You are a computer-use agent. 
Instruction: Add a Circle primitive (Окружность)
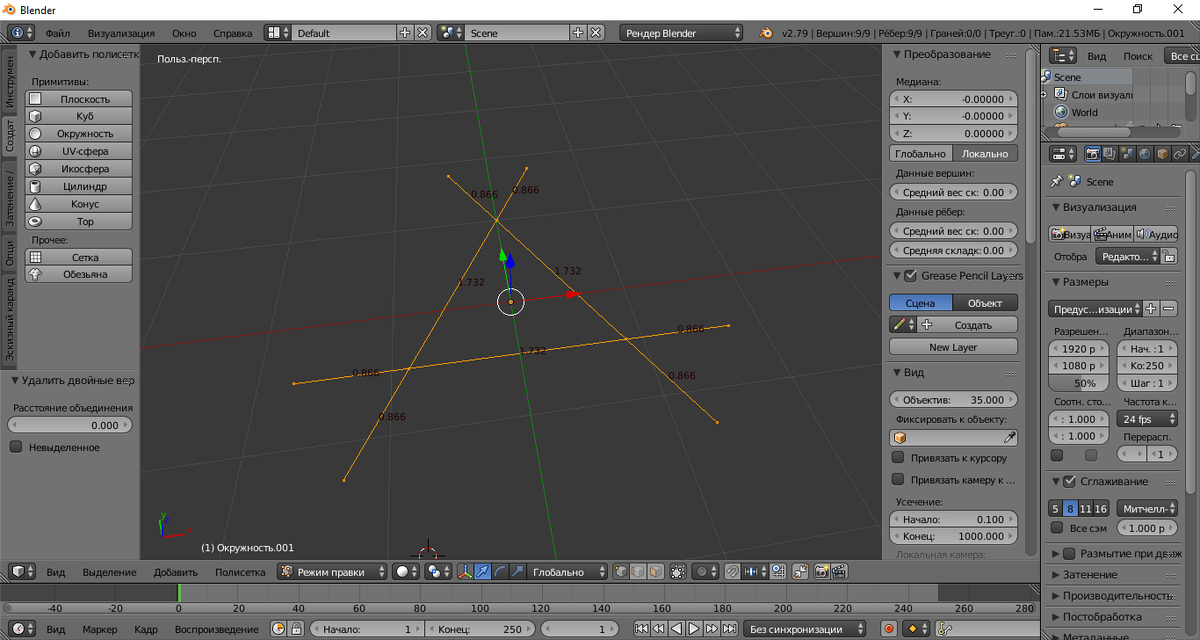tap(79, 133)
